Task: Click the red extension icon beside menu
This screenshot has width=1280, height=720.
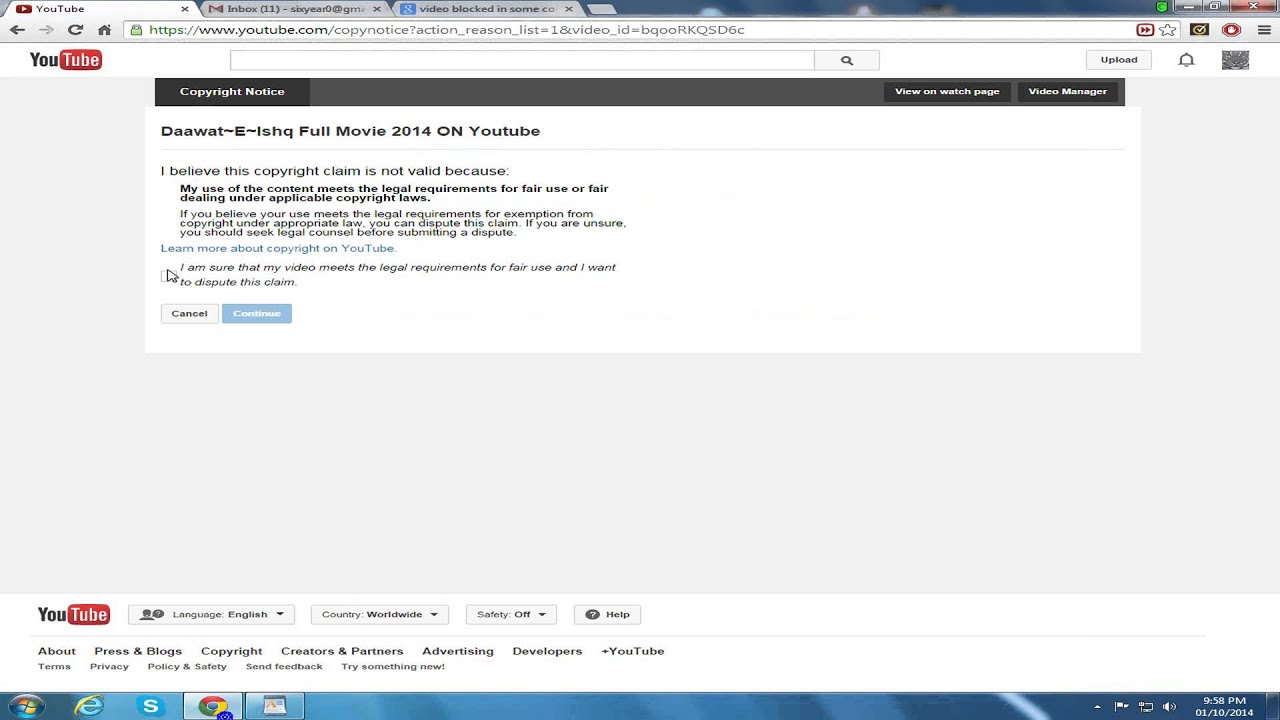Action: tap(1231, 30)
